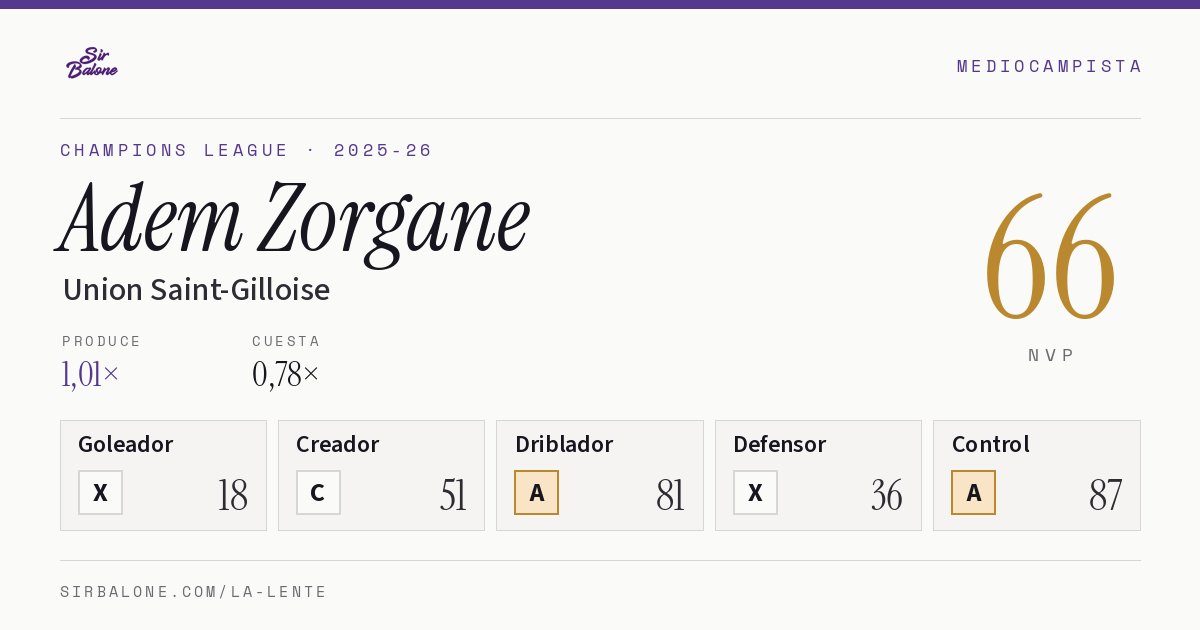Click the X grade badge under Defensor
The height and width of the screenshot is (630, 1200).
[755, 493]
